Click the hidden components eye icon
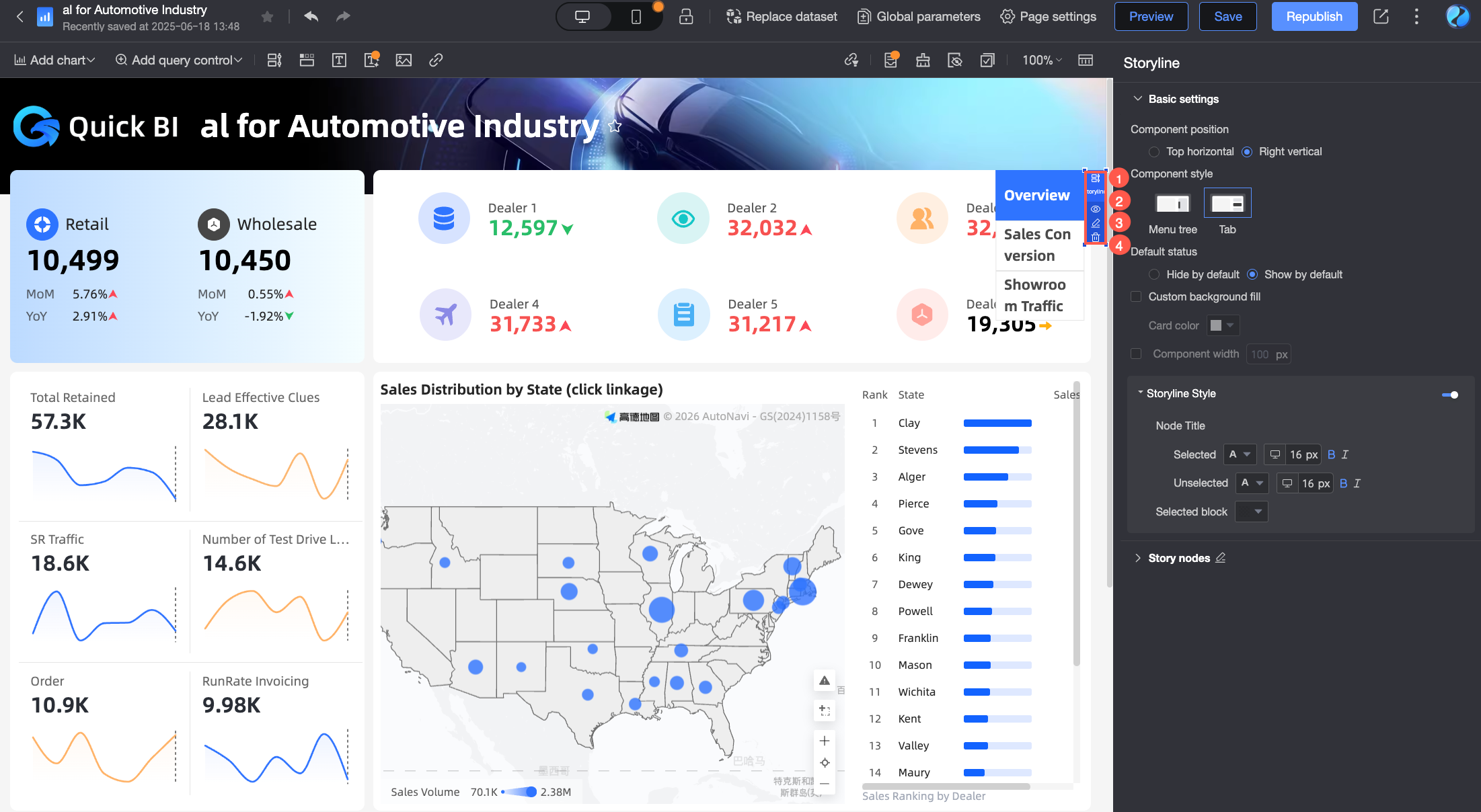The width and height of the screenshot is (1481, 812). pos(955,60)
